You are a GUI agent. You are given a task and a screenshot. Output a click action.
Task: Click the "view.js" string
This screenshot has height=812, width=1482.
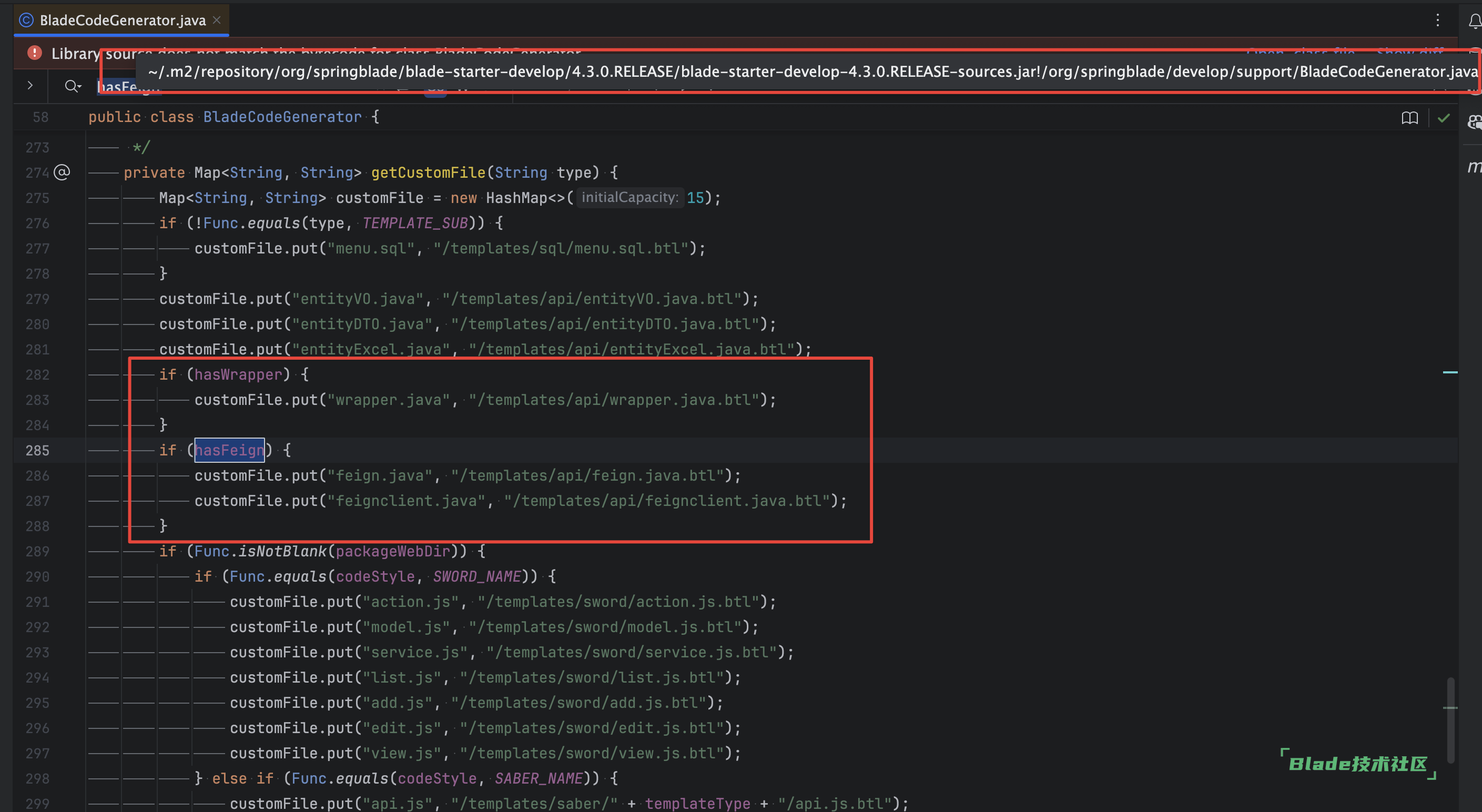402,754
